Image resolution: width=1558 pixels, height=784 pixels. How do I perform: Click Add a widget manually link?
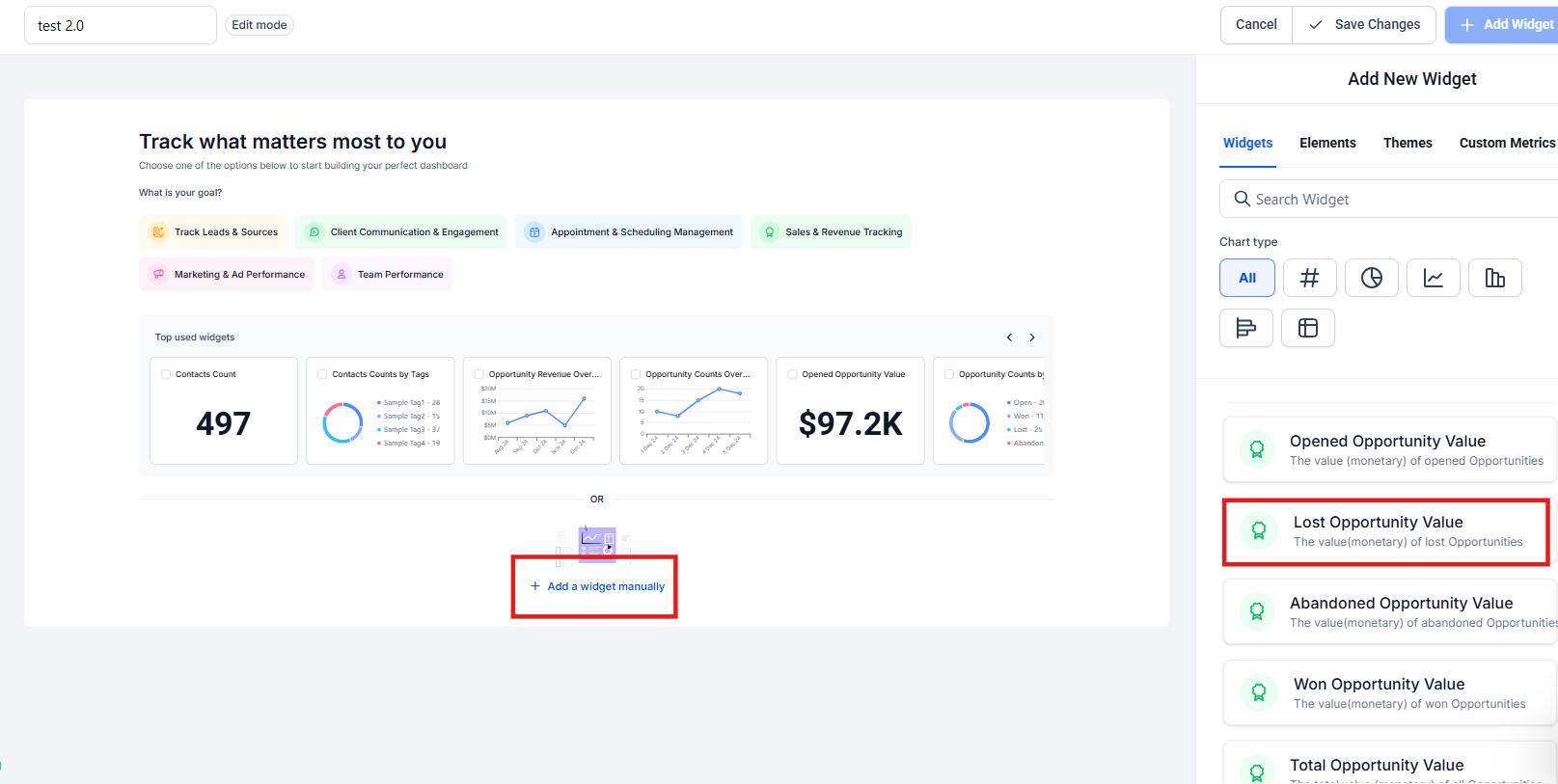pyautogui.click(x=597, y=586)
